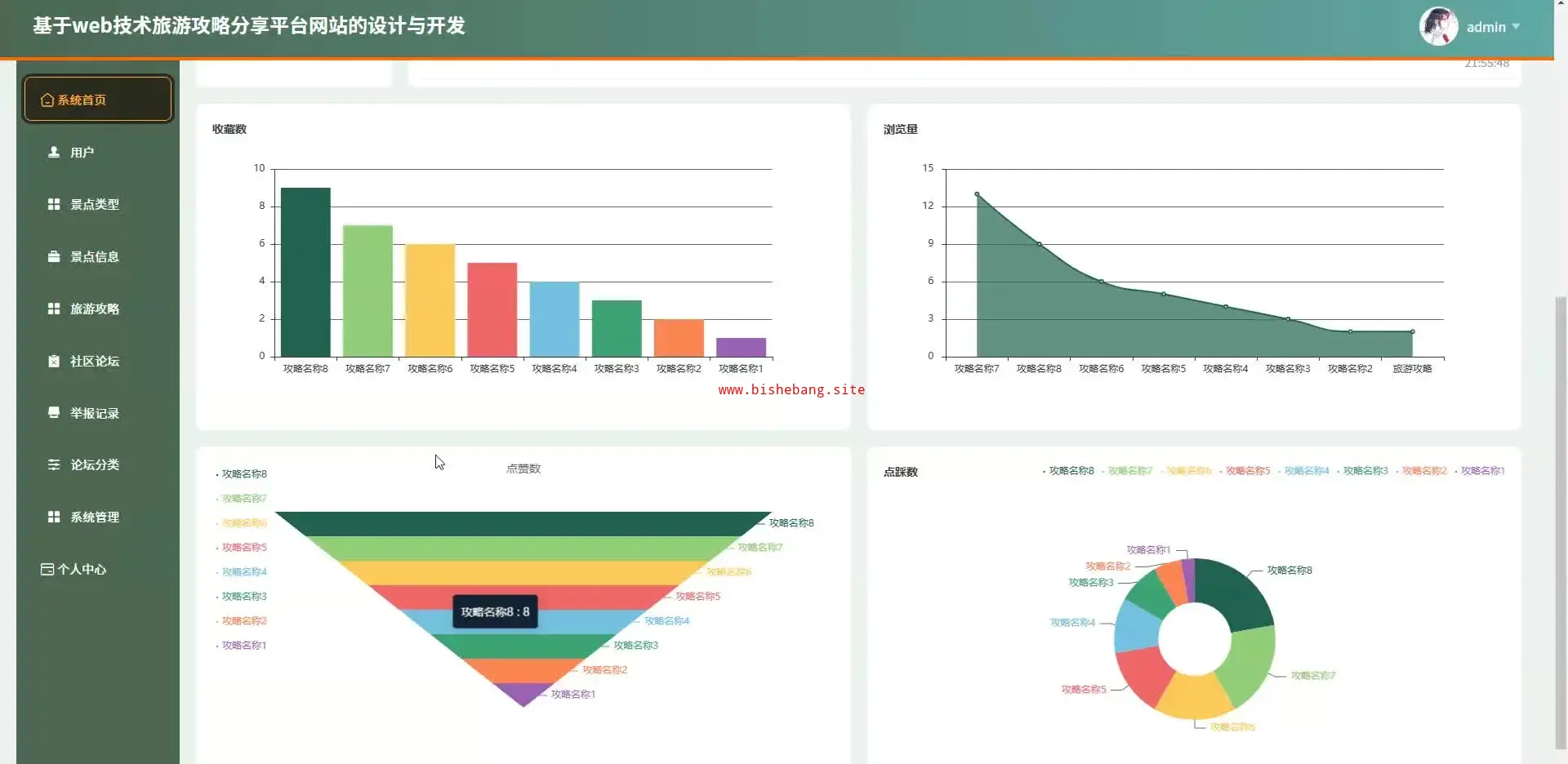This screenshot has height=764, width=1568.
Task: Toggle 攻略名称5 in the 点踩数 pie legend
Action: tap(1245, 471)
